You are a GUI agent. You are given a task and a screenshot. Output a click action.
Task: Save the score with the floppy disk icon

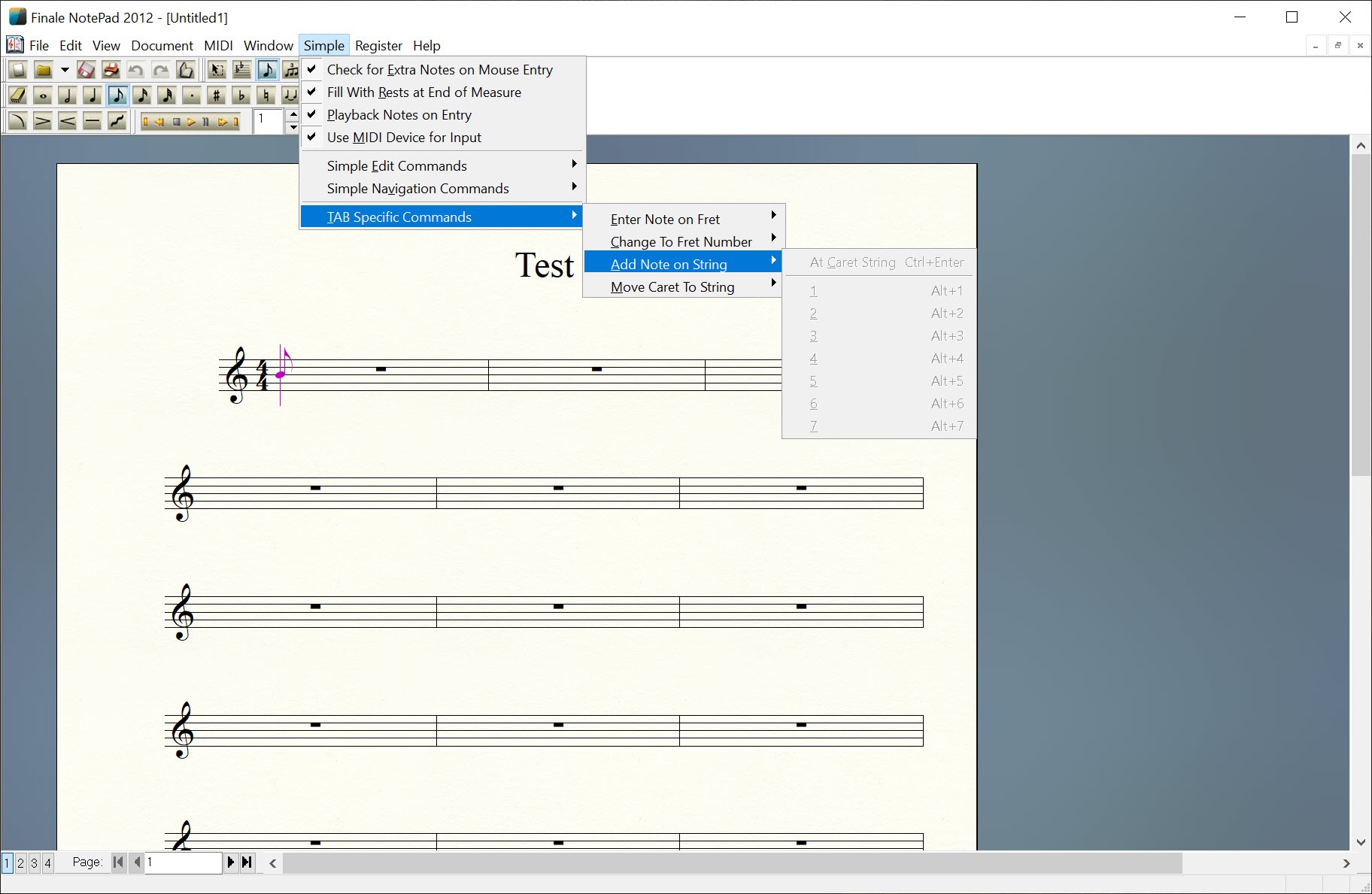[x=86, y=70]
